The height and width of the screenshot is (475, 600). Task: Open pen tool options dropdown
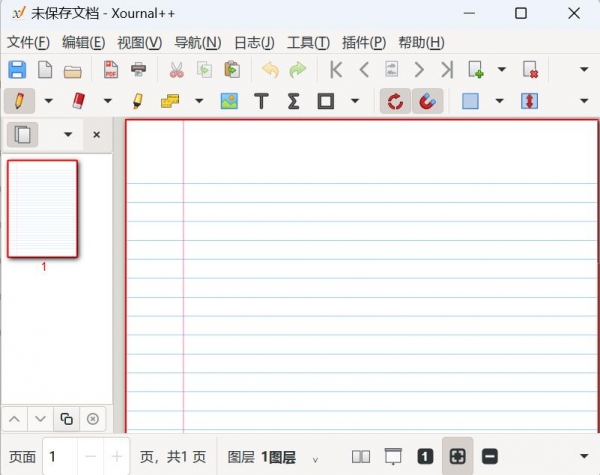click(49, 101)
